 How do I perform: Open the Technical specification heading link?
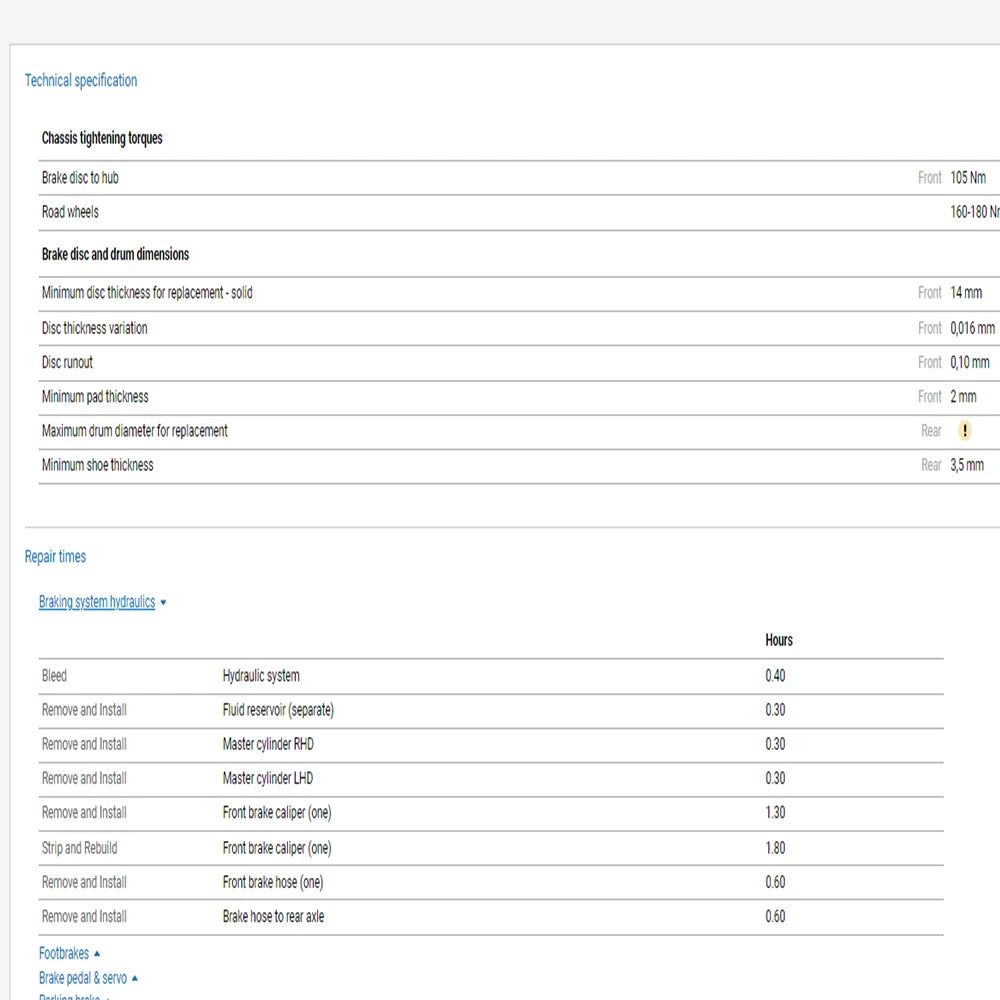81,80
